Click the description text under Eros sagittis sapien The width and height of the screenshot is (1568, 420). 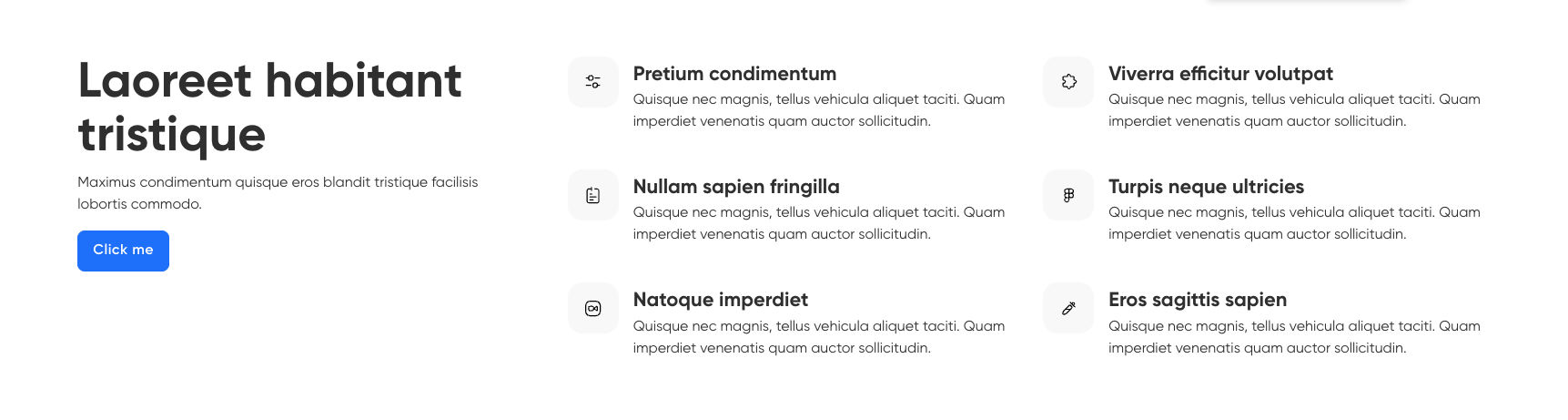point(1293,337)
